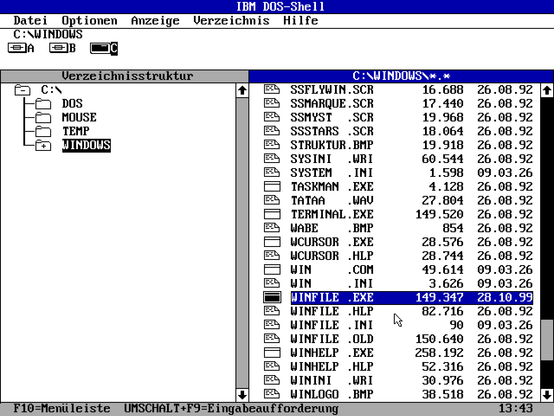The width and height of the screenshot is (554, 416).
Task: Click the DOS folder icon
Action: point(43,104)
